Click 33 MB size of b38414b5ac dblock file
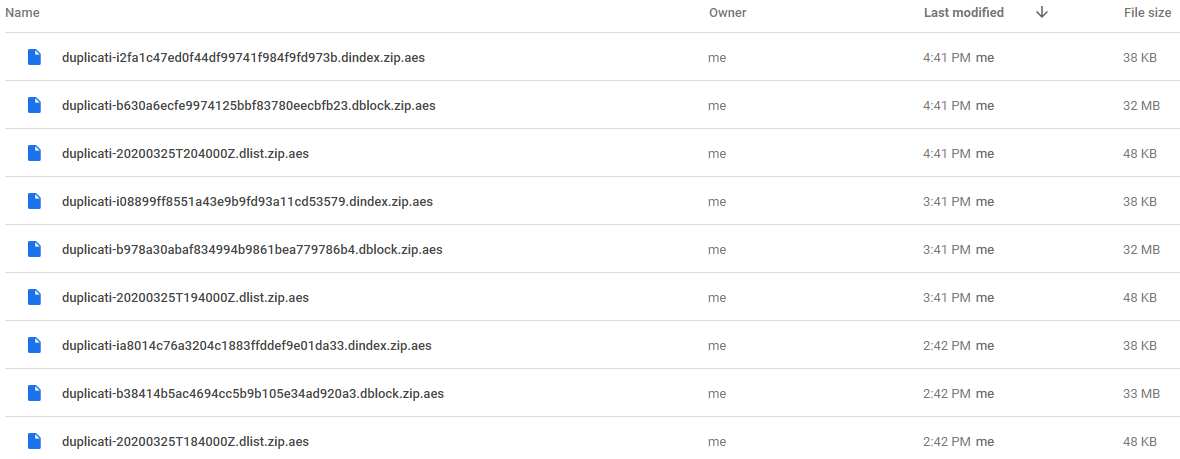This screenshot has height=459, width=1180. [1141, 394]
